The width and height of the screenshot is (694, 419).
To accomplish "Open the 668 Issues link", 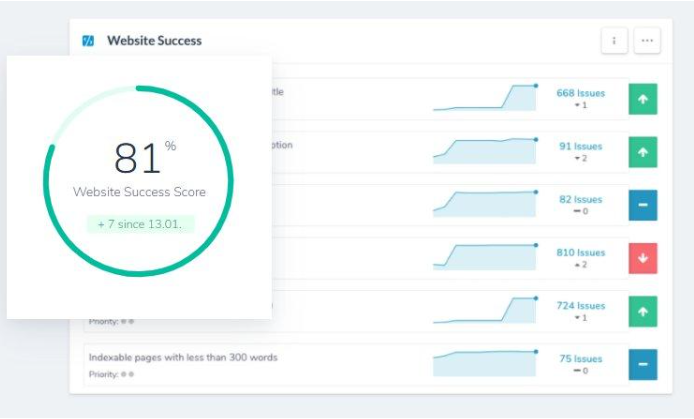I will (581, 93).
